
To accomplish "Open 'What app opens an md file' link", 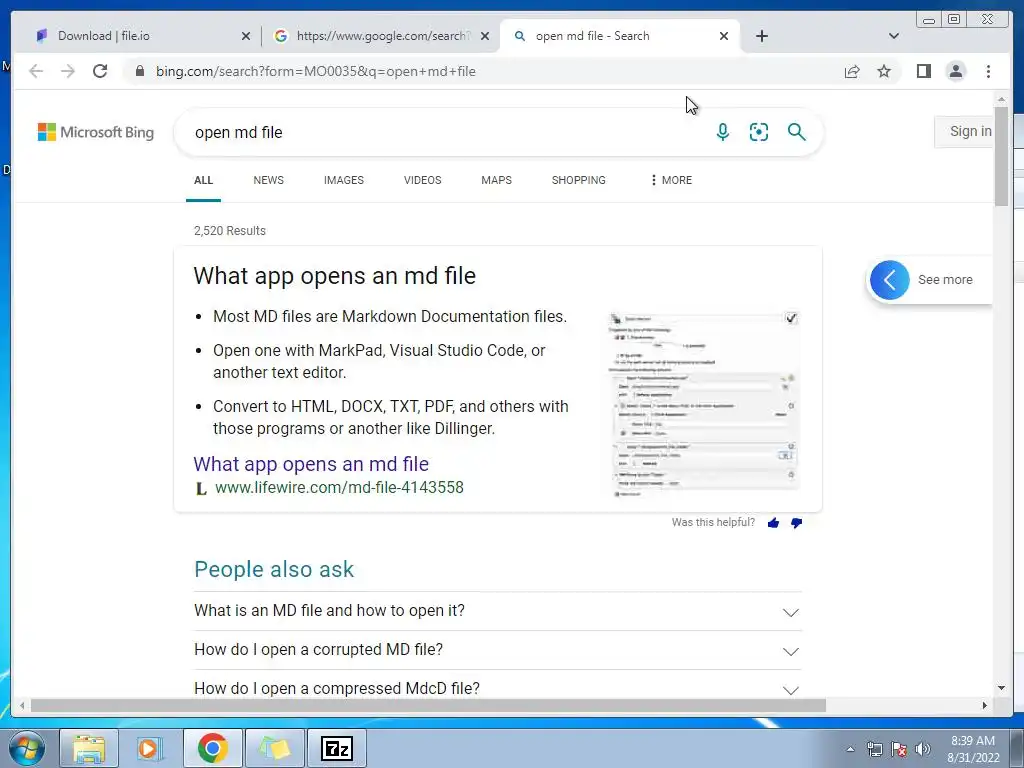I will point(311,464).
